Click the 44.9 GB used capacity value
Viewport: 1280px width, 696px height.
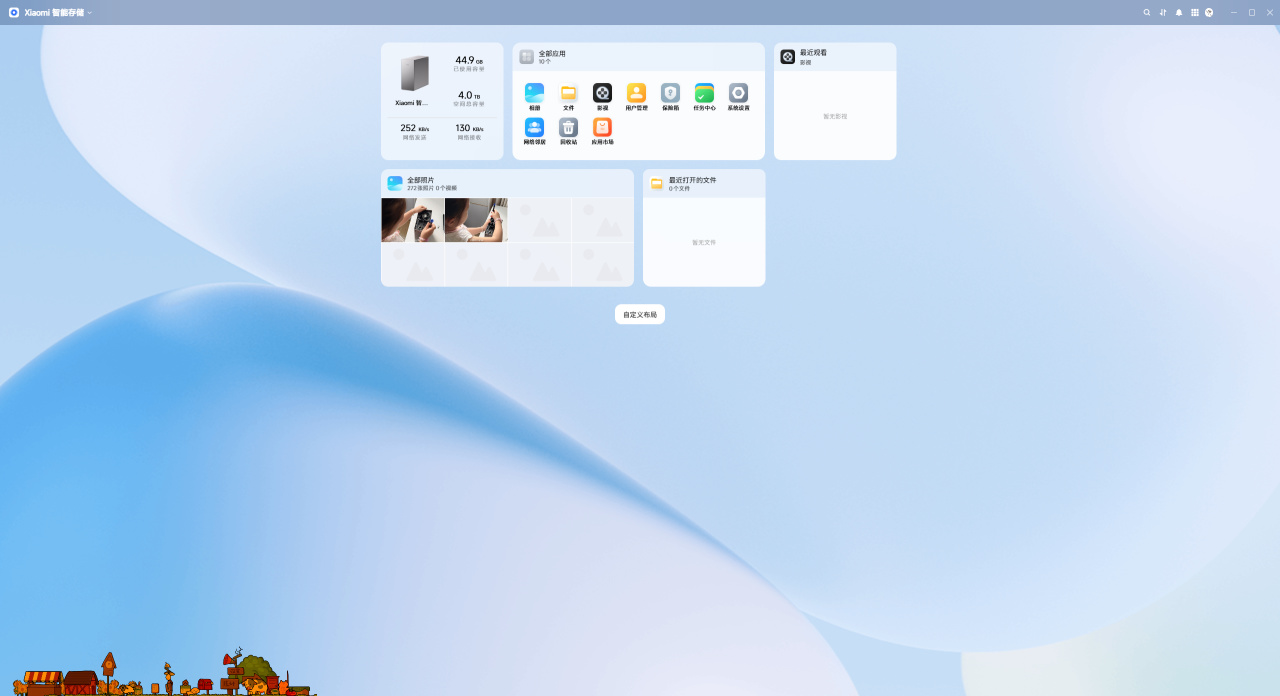pos(469,60)
